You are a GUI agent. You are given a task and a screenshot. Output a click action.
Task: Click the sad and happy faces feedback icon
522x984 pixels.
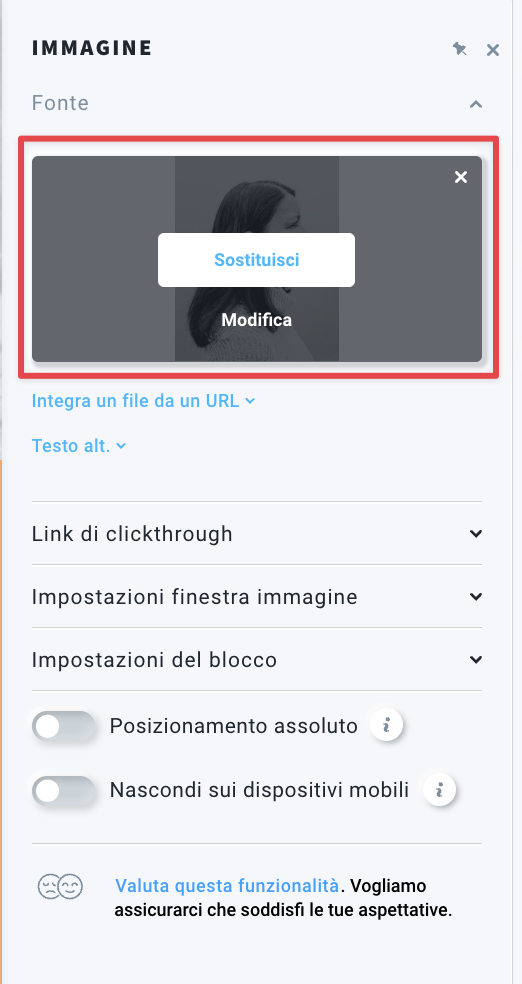[60, 887]
